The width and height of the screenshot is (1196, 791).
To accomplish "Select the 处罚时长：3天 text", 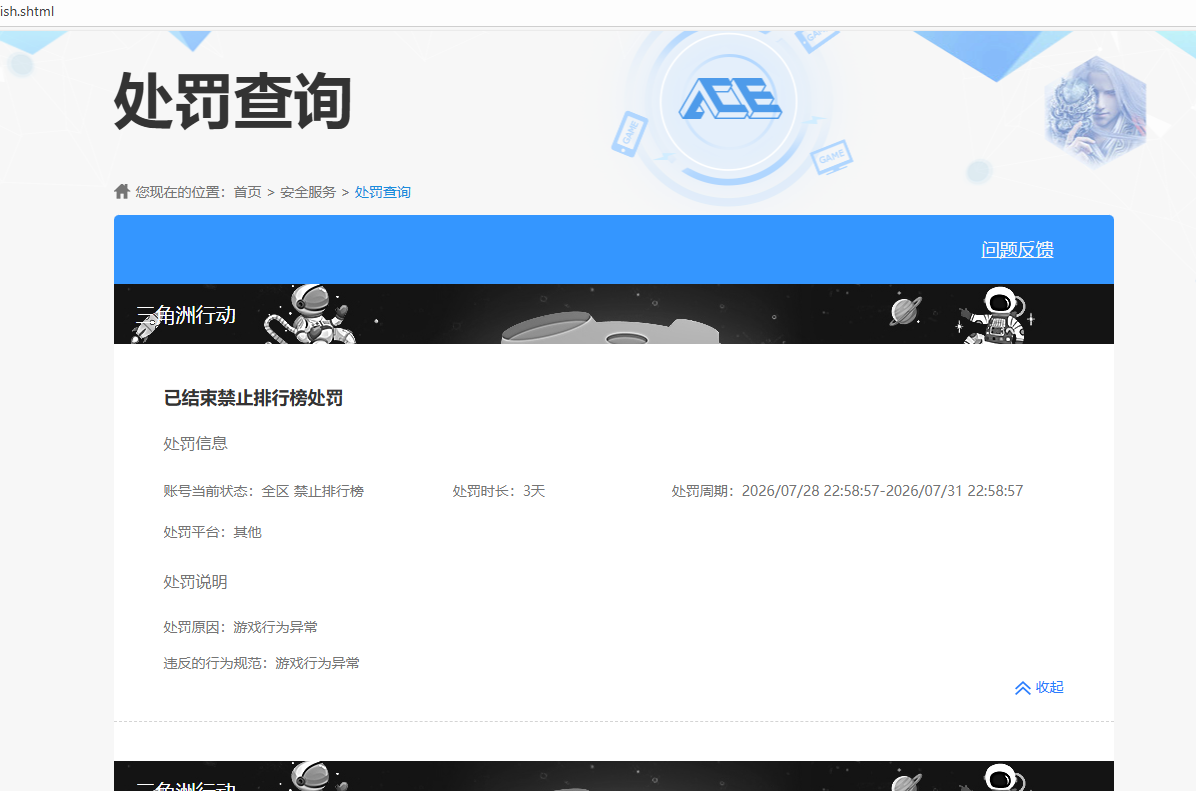I will pos(499,491).
